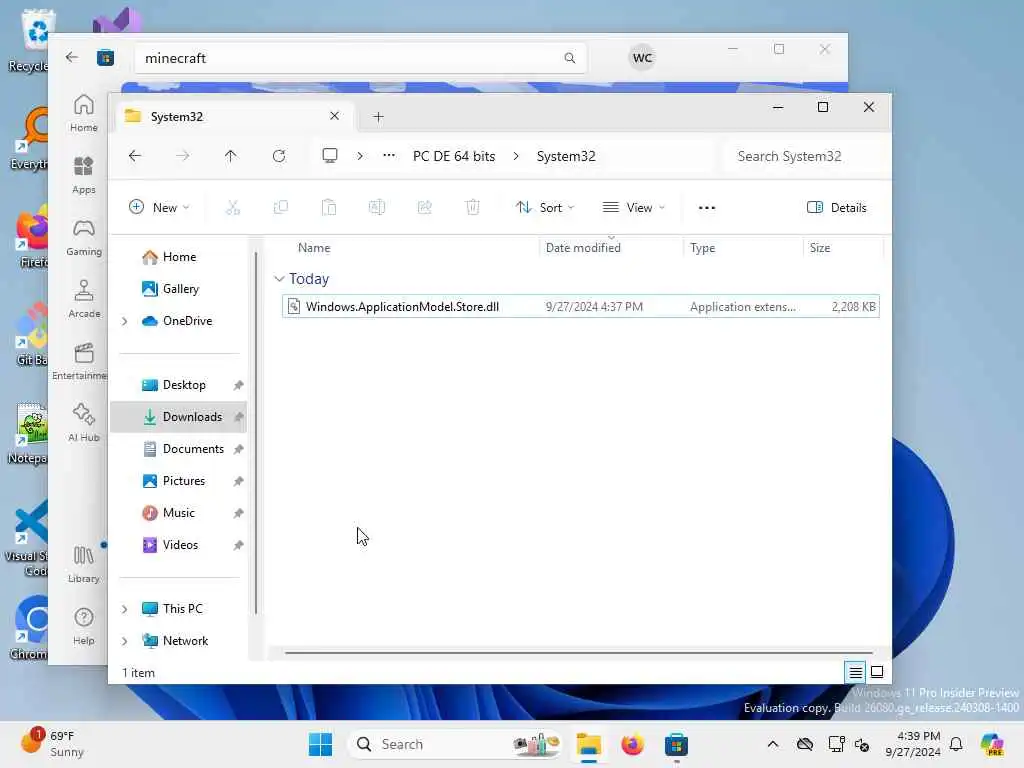Screen dimensions: 1024x768
Task: Open the Sort dropdown menu
Action: click(545, 208)
